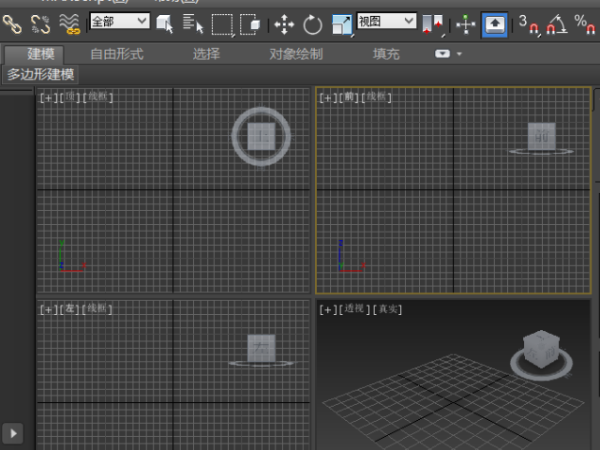This screenshot has width=600, height=450.
Task: Click the Bind to Space Warp icon
Action: point(69,23)
